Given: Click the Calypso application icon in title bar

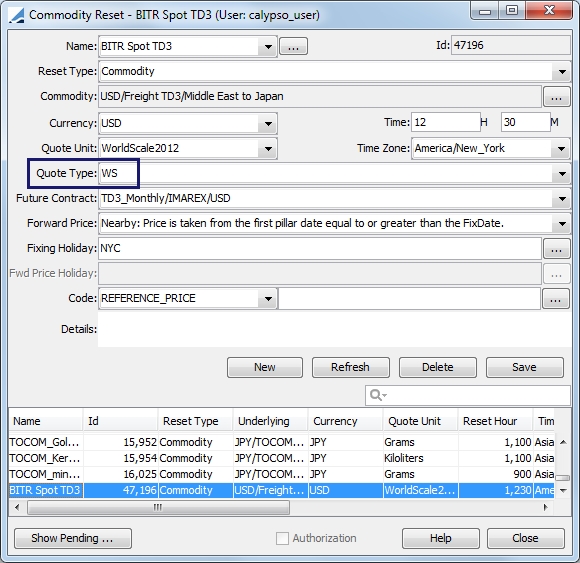Looking at the screenshot, I should (16, 15).
